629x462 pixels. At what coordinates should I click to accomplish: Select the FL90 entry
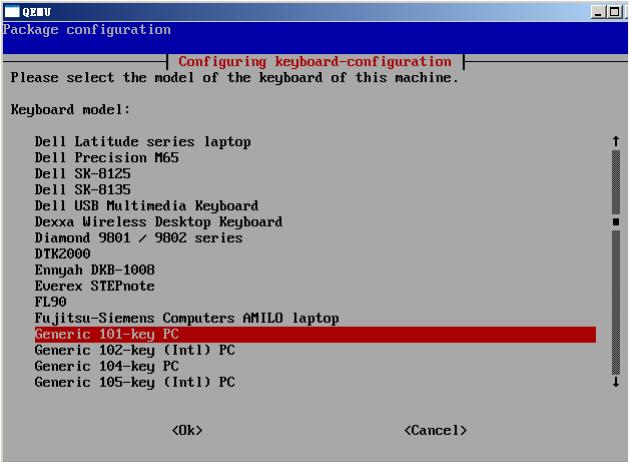(51, 302)
